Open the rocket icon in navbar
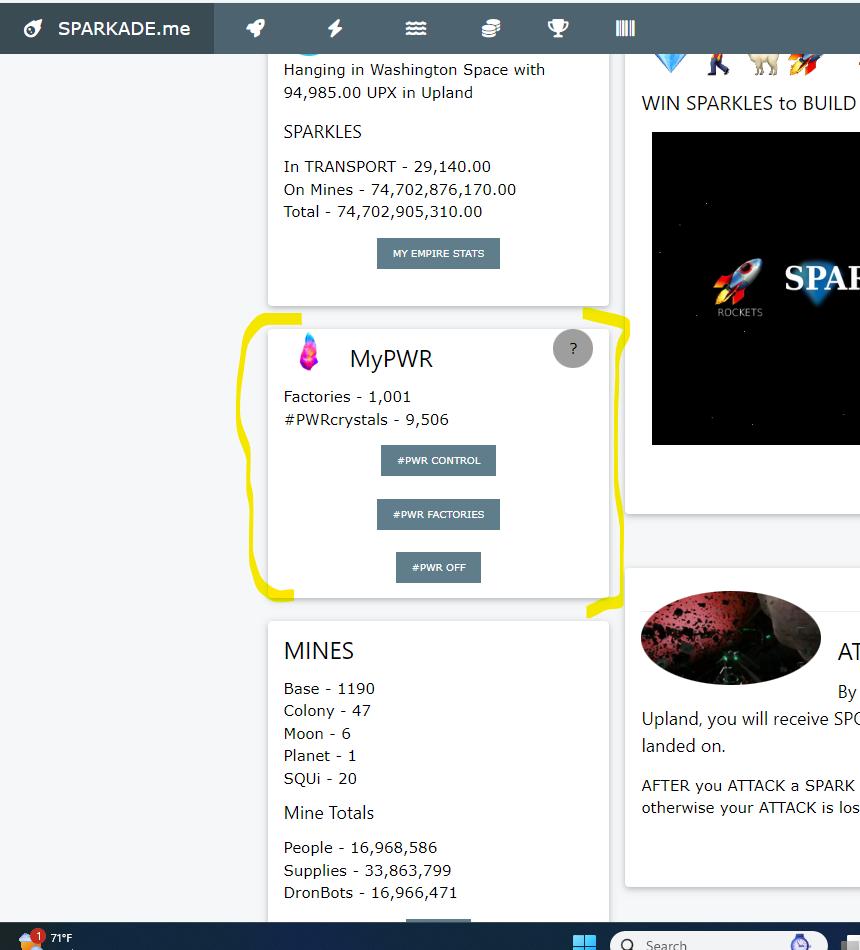 (256, 28)
